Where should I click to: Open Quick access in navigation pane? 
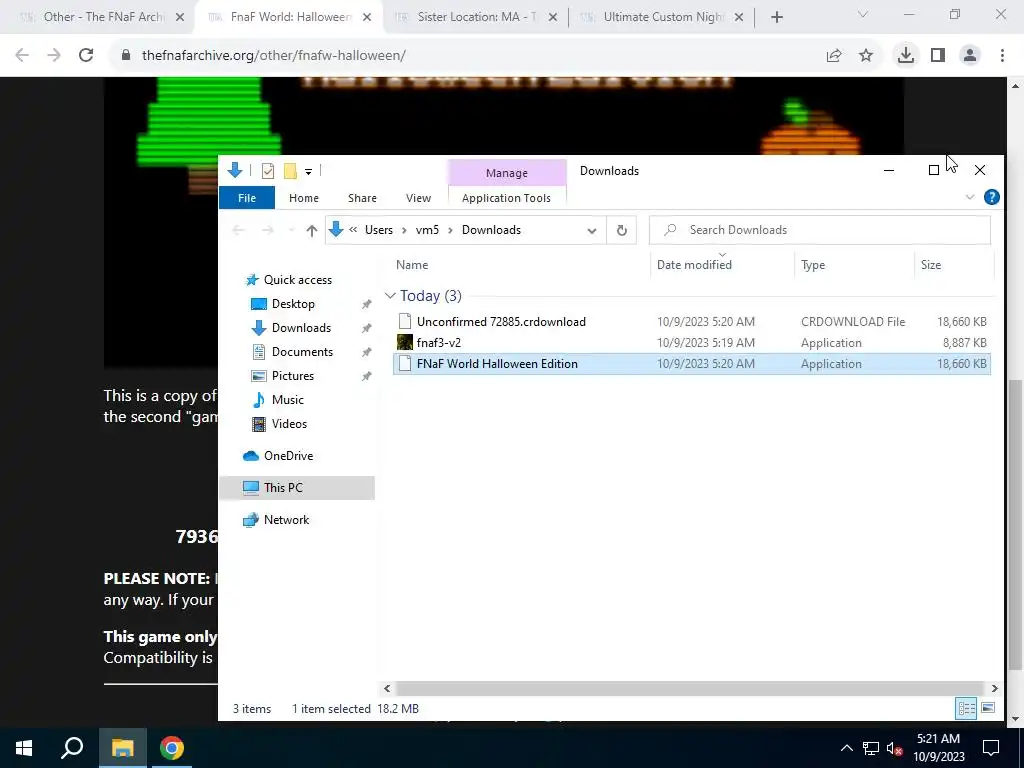297,280
